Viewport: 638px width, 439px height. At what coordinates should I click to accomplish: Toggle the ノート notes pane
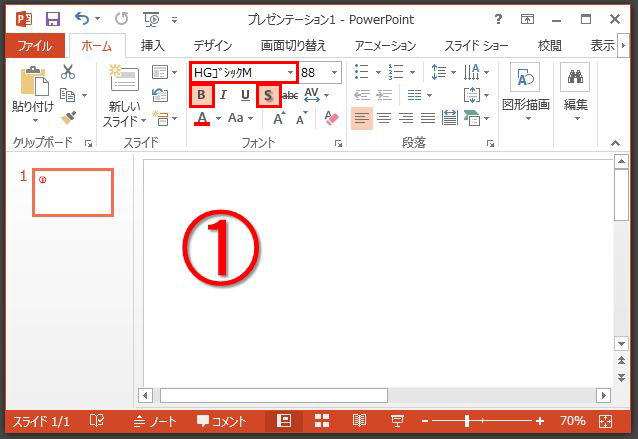click(x=155, y=421)
